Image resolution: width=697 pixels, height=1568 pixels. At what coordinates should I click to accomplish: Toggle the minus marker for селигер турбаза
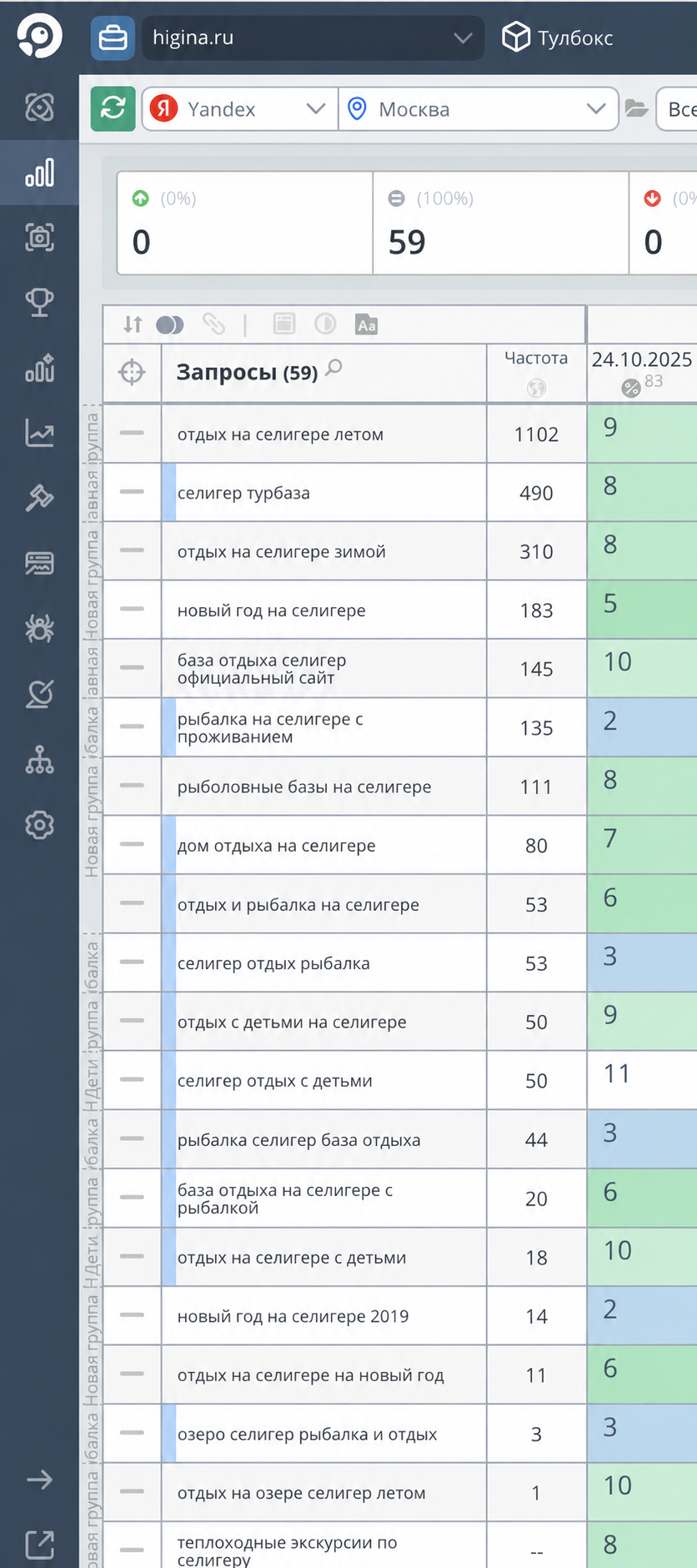(132, 492)
